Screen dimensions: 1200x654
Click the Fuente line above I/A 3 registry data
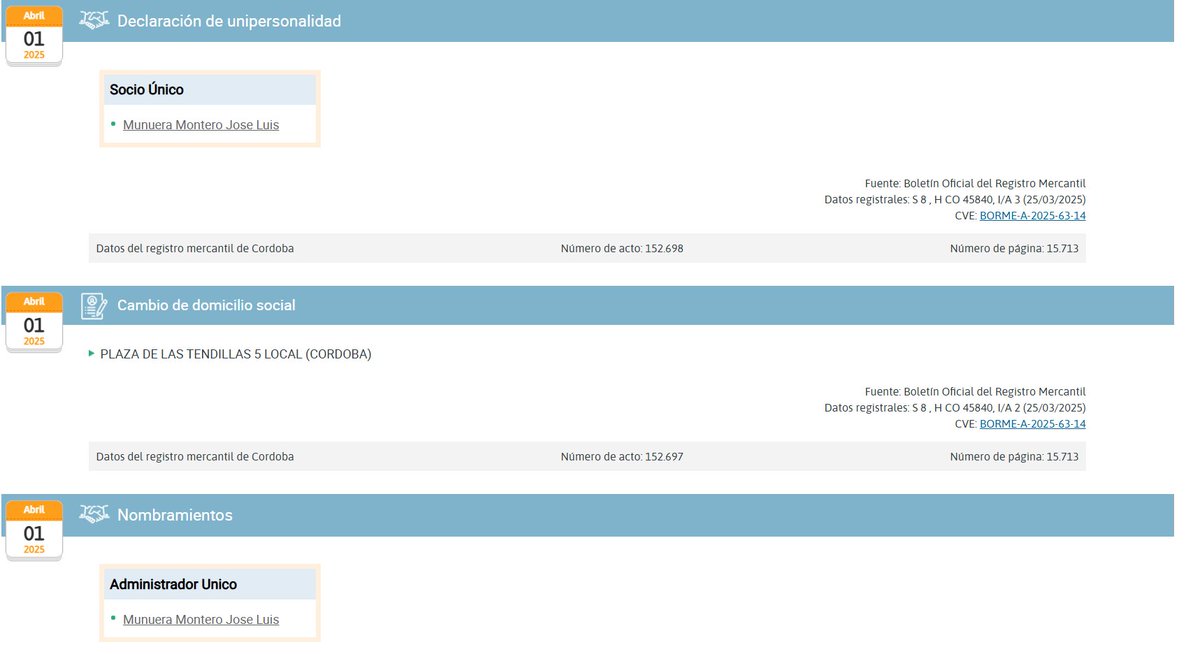point(975,184)
